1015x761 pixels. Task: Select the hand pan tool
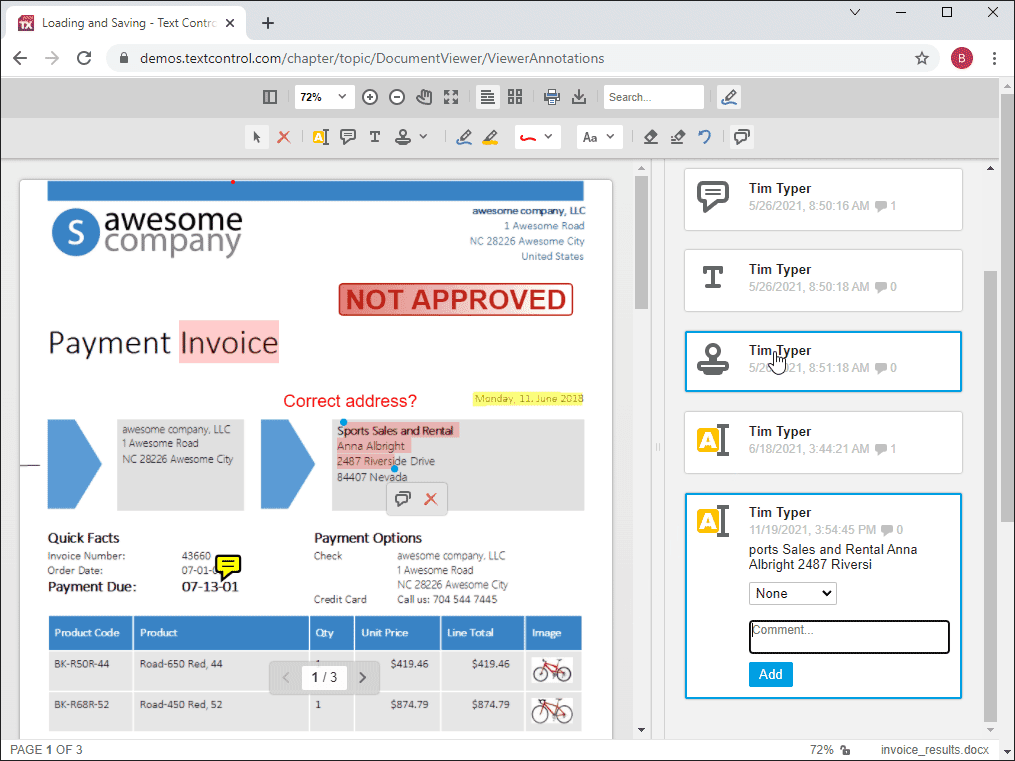424,97
